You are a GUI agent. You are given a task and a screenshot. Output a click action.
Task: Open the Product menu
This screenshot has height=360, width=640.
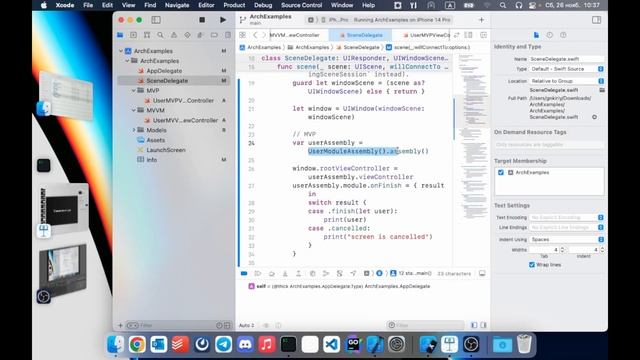pos(234,5)
